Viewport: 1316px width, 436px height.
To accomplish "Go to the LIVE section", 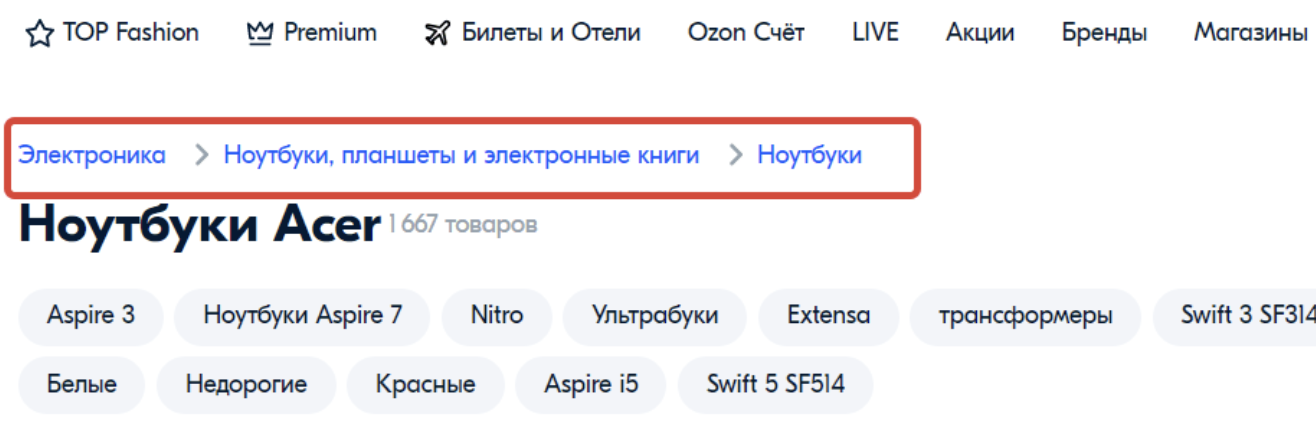I will click(x=875, y=33).
